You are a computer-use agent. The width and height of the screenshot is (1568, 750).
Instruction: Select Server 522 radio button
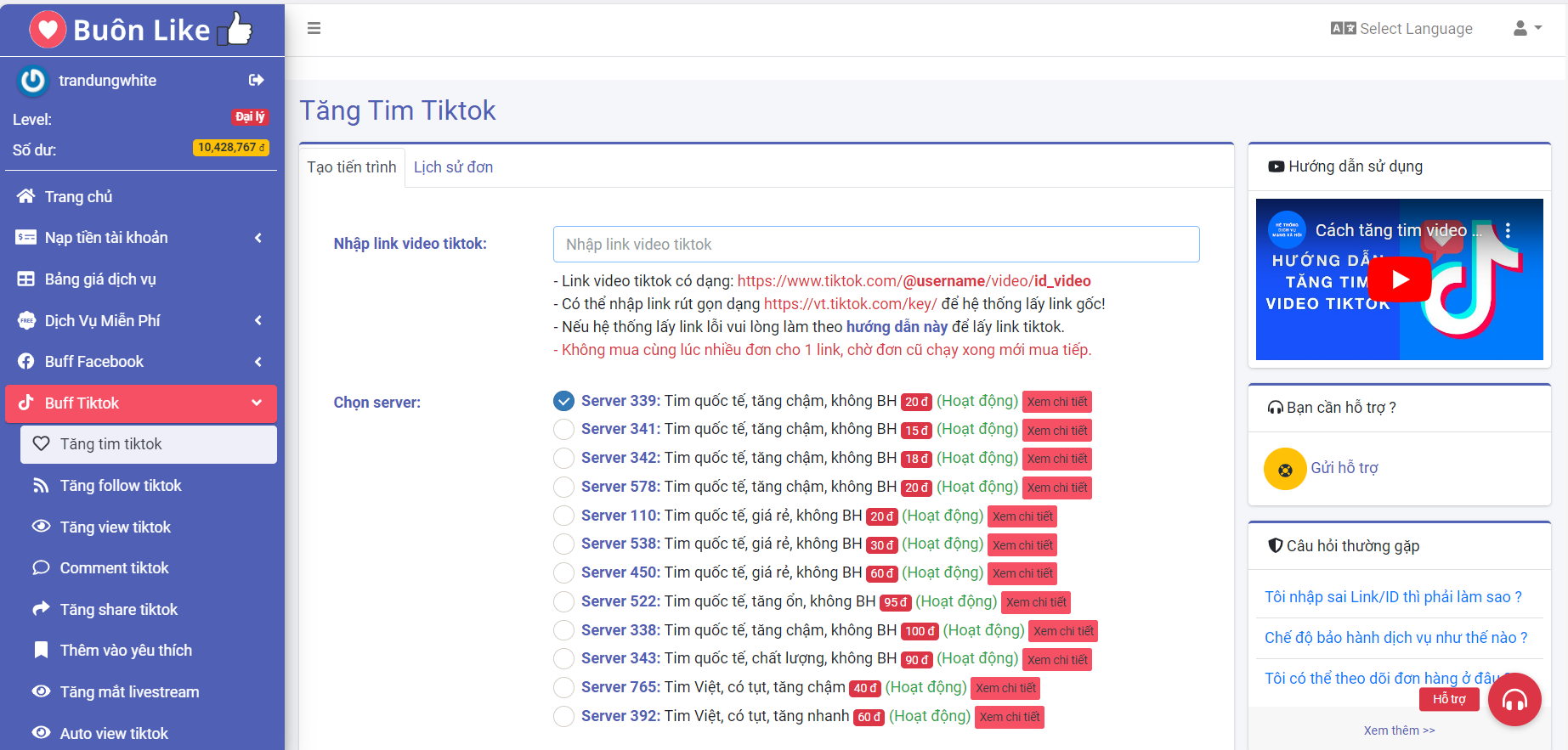pos(563,601)
